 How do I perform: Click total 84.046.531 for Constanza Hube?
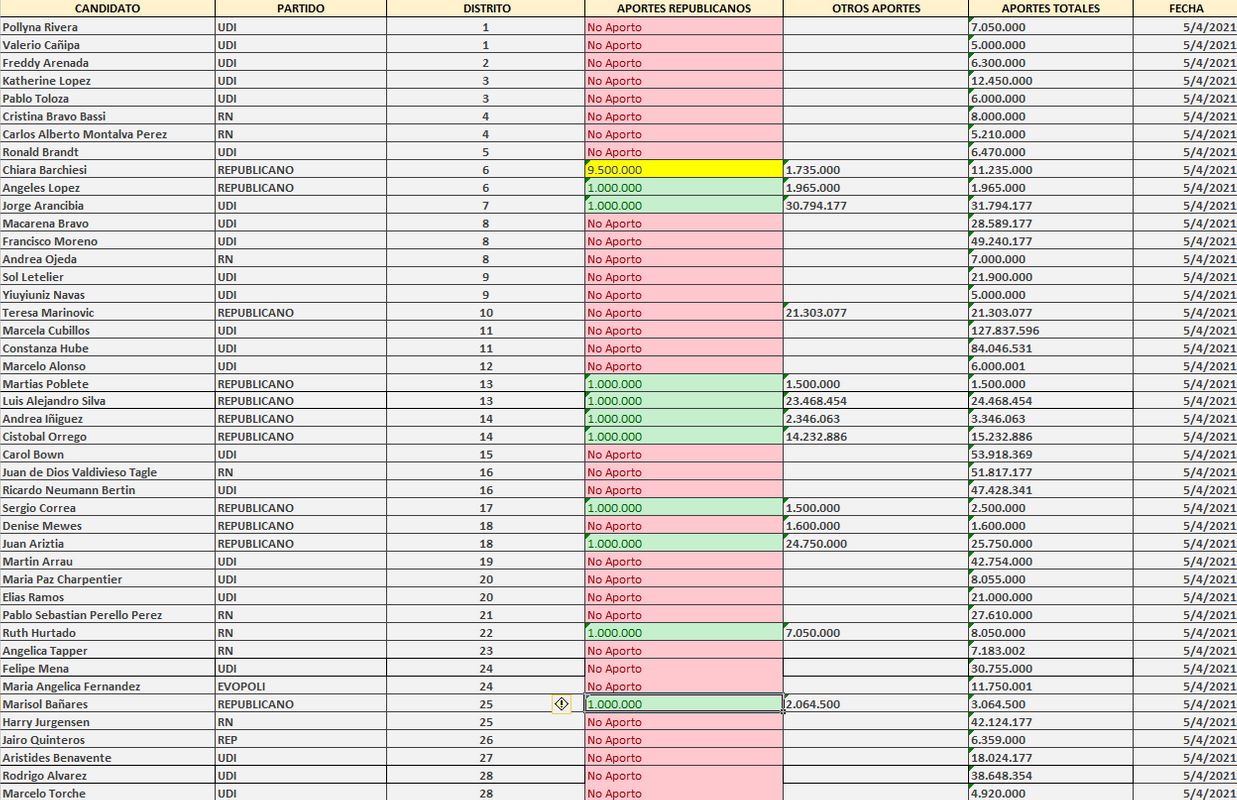[1051, 348]
